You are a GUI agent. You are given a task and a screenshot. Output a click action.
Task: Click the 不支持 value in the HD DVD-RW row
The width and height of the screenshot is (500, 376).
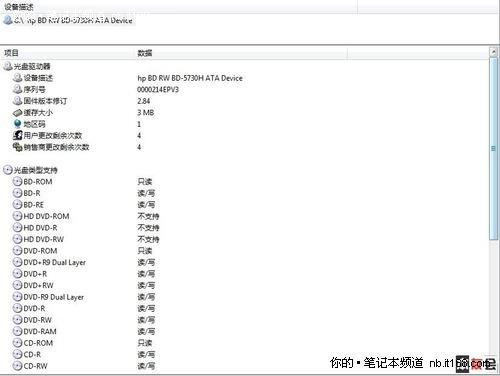coord(148,239)
